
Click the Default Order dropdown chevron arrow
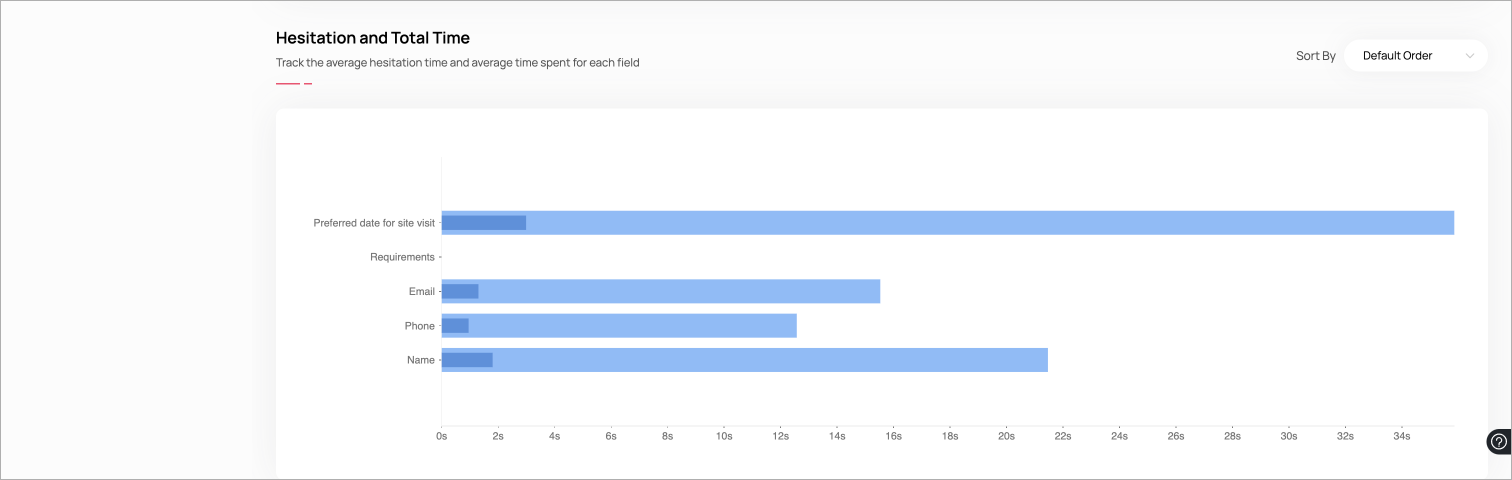pyautogui.click(x=1469, y=56)
